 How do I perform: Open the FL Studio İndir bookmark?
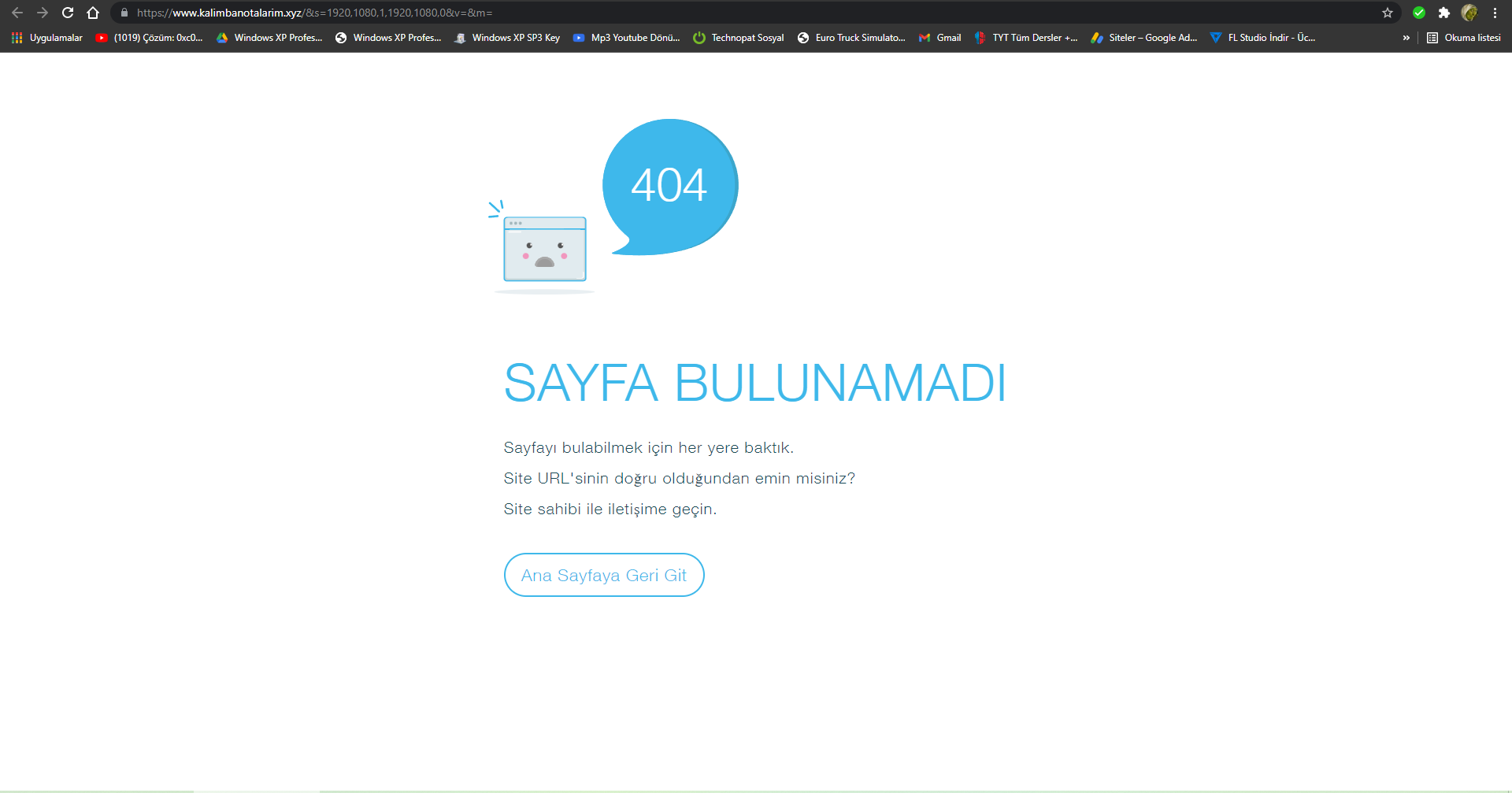click(x=1263, y=37)
